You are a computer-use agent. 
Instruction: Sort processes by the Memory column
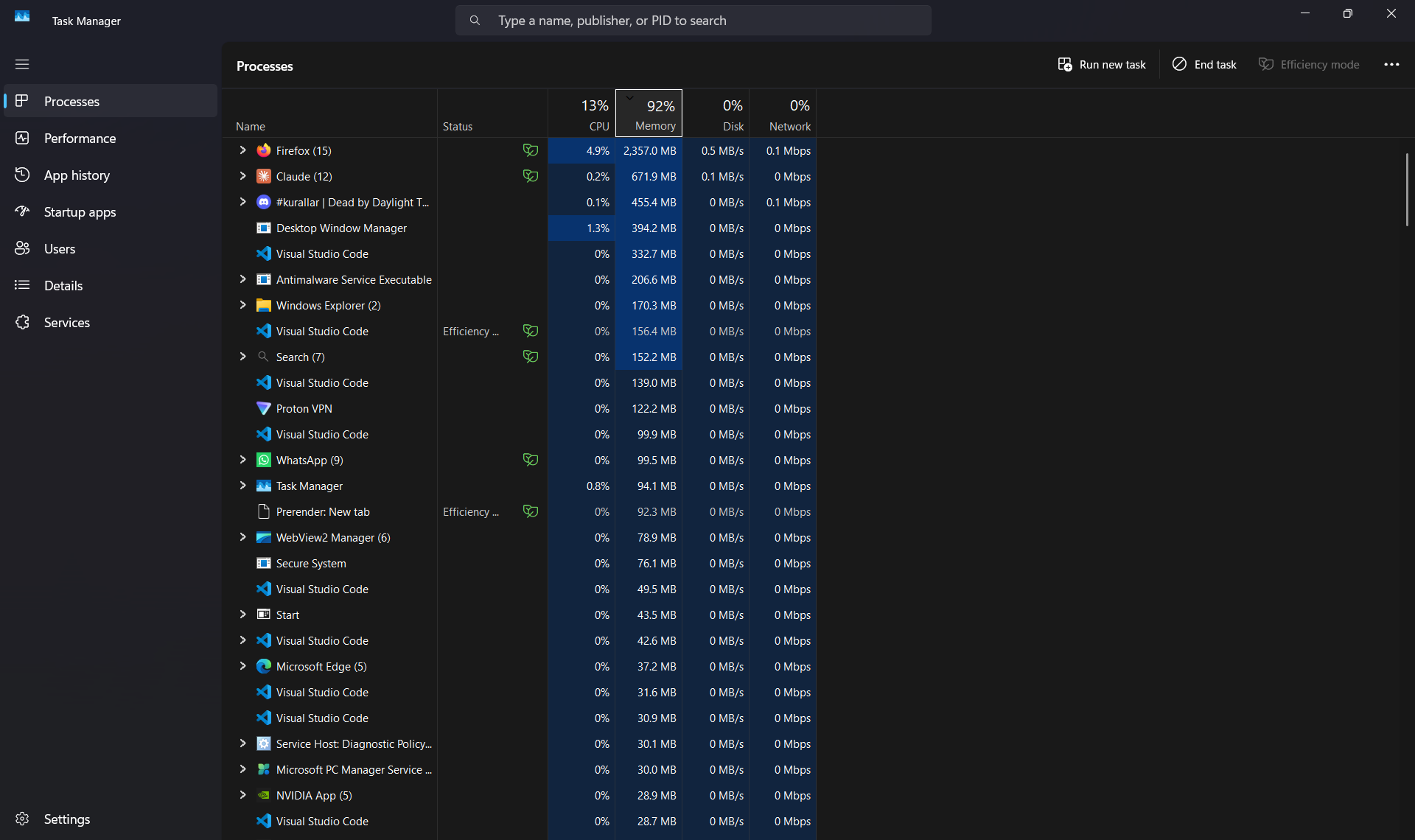point(649,113)
